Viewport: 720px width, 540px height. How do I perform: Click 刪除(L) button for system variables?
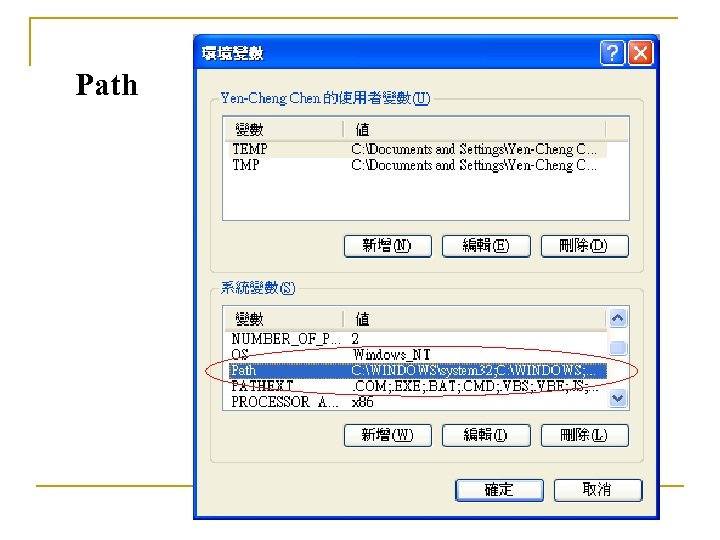[x=585, y=435]
